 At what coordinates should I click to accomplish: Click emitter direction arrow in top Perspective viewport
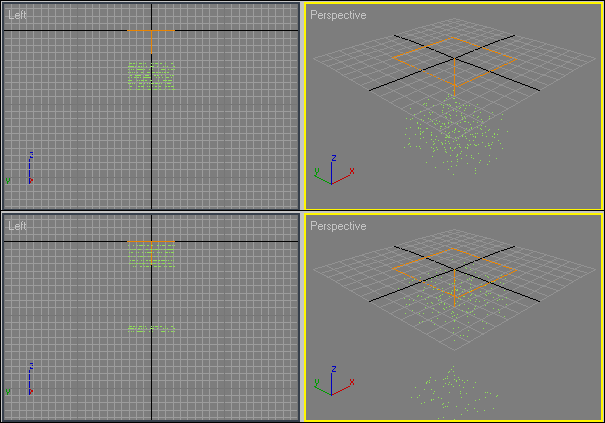point(455,80)
